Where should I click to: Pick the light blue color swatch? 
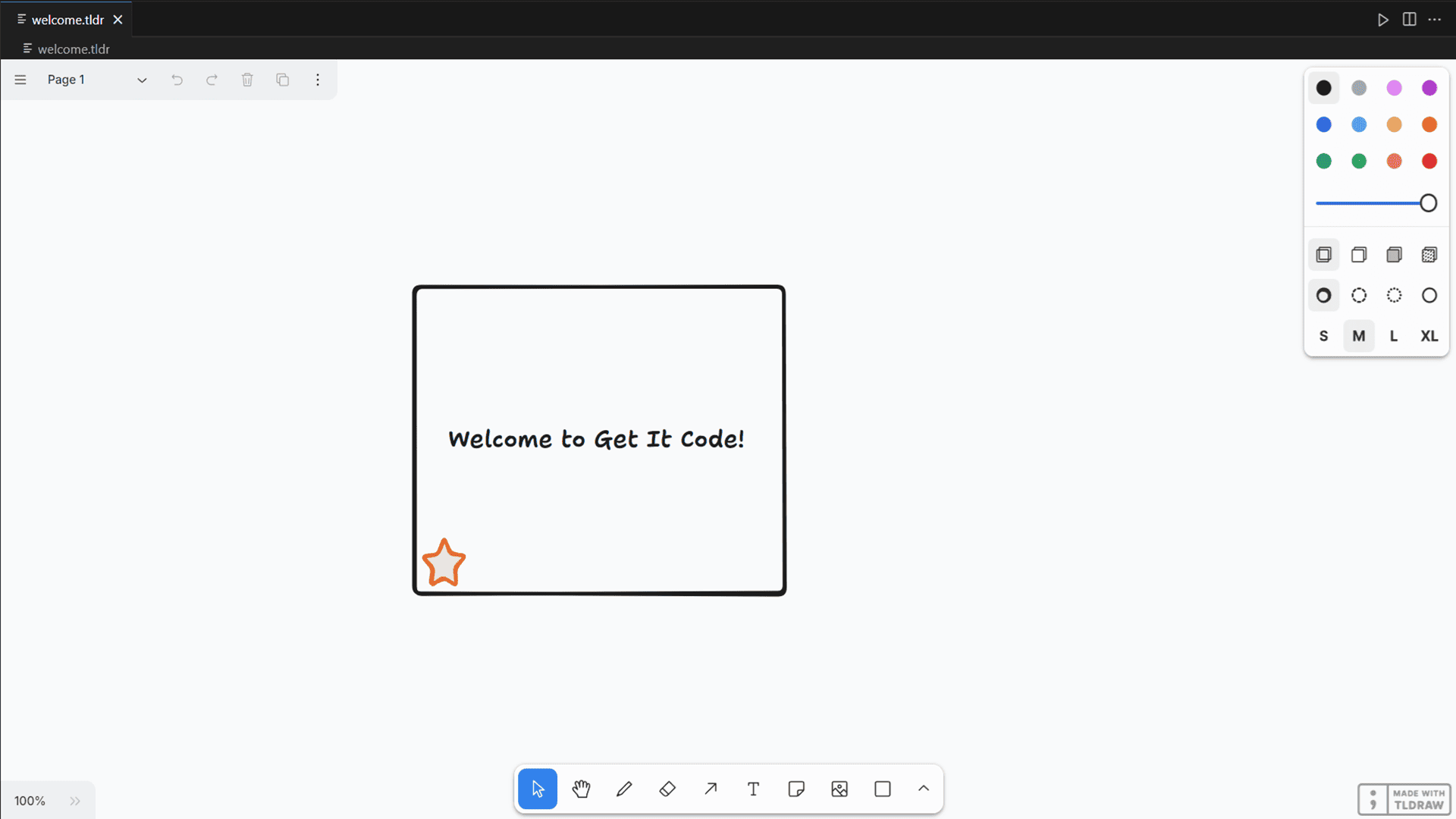point(1359,124)
